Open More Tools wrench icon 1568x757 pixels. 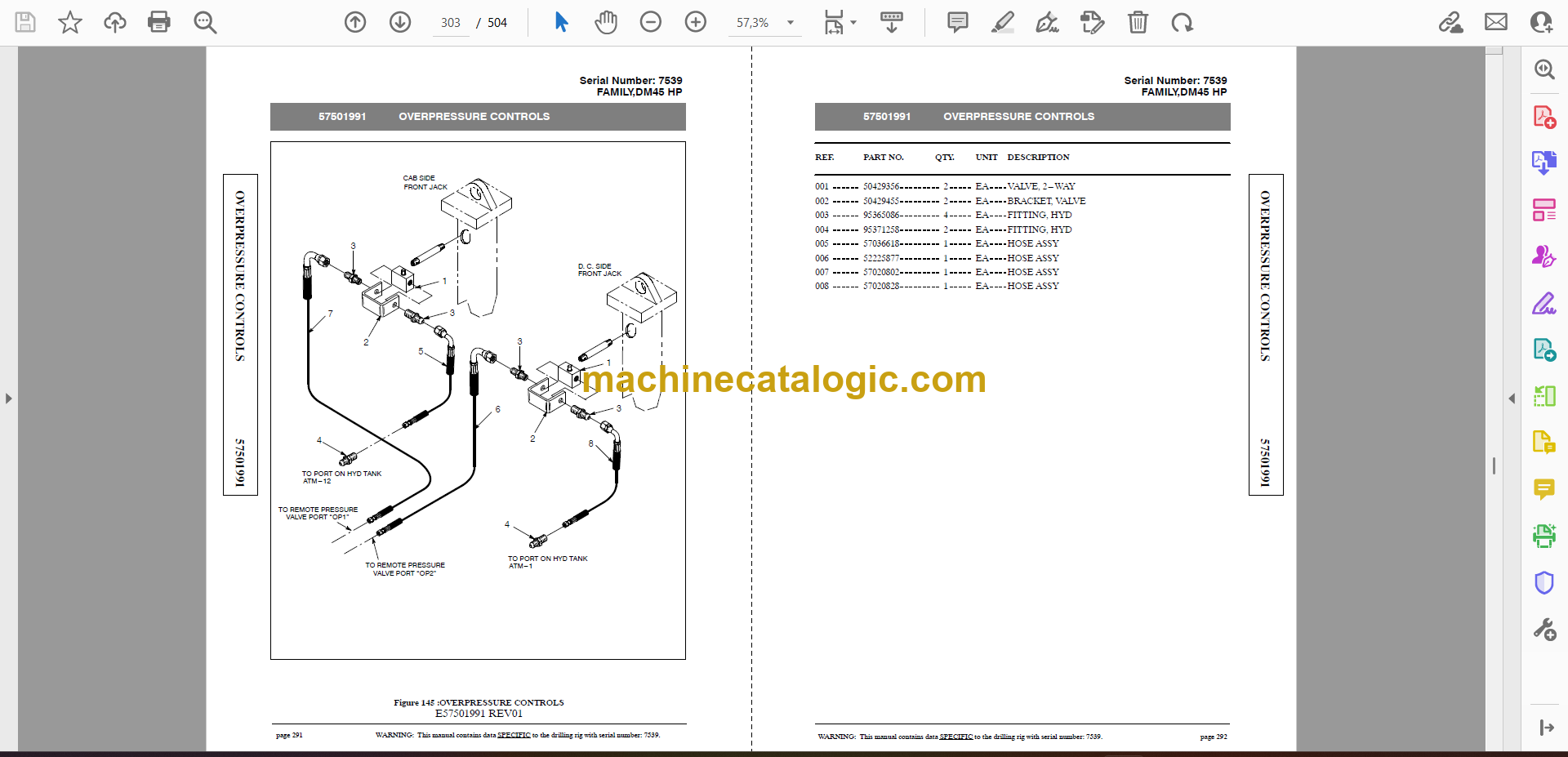point(1544,630)
